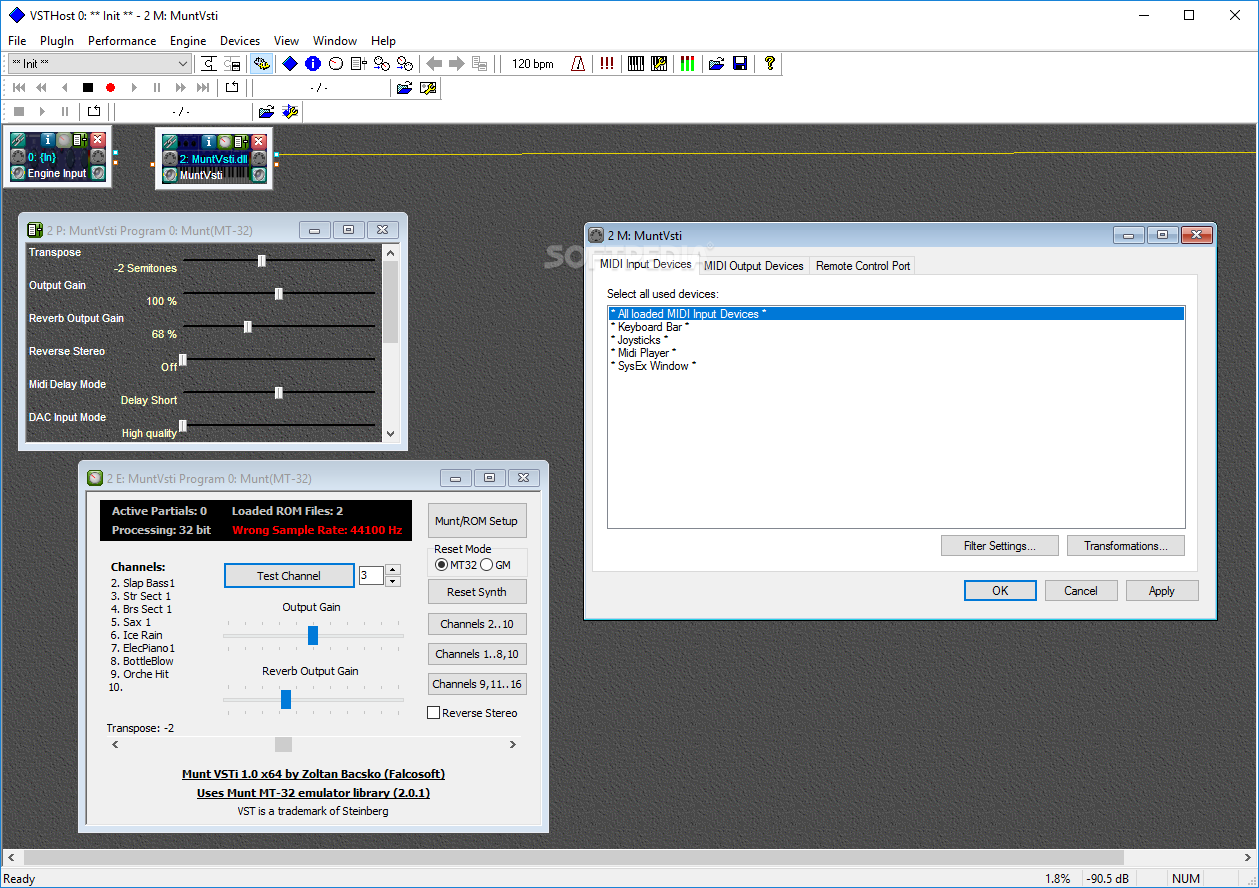Open the Engine menu
The width and height of the screenshot is (1259, 888).
click(x=188, y=41)
